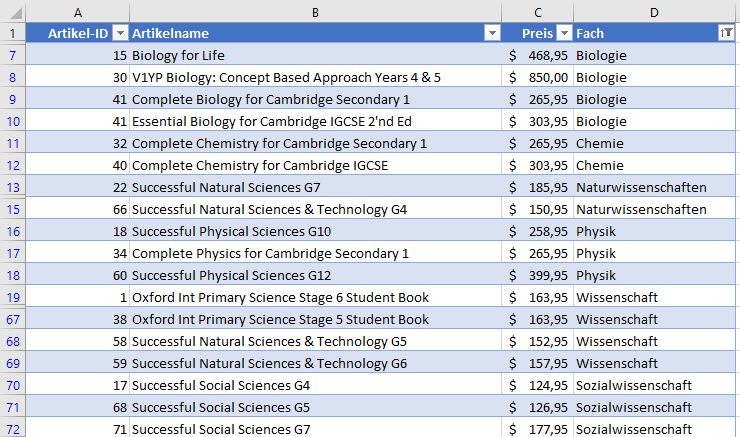
Task: Select column A header
Action: (x=78, y=13)
